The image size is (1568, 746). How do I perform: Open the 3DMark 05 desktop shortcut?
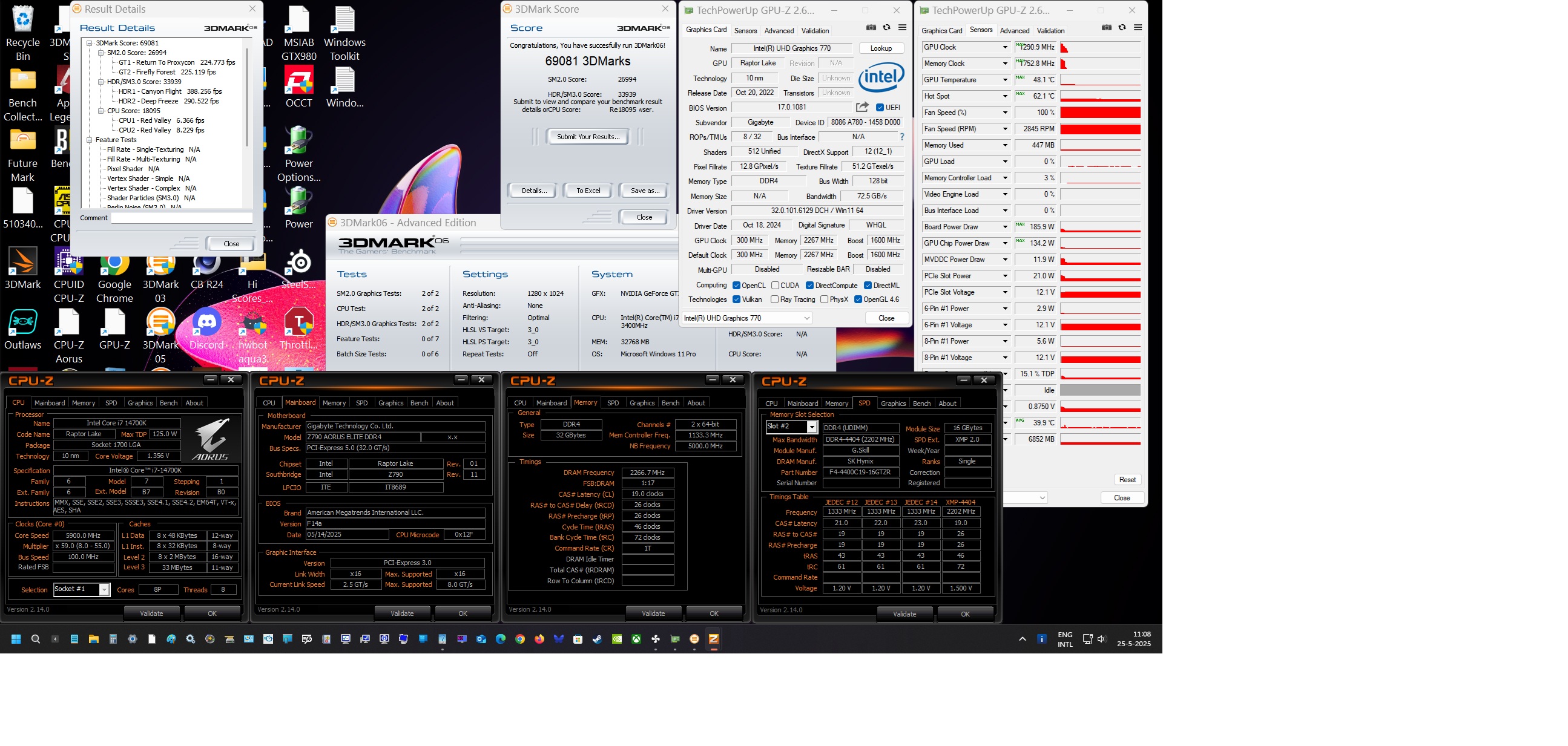(x=160, y=335)
